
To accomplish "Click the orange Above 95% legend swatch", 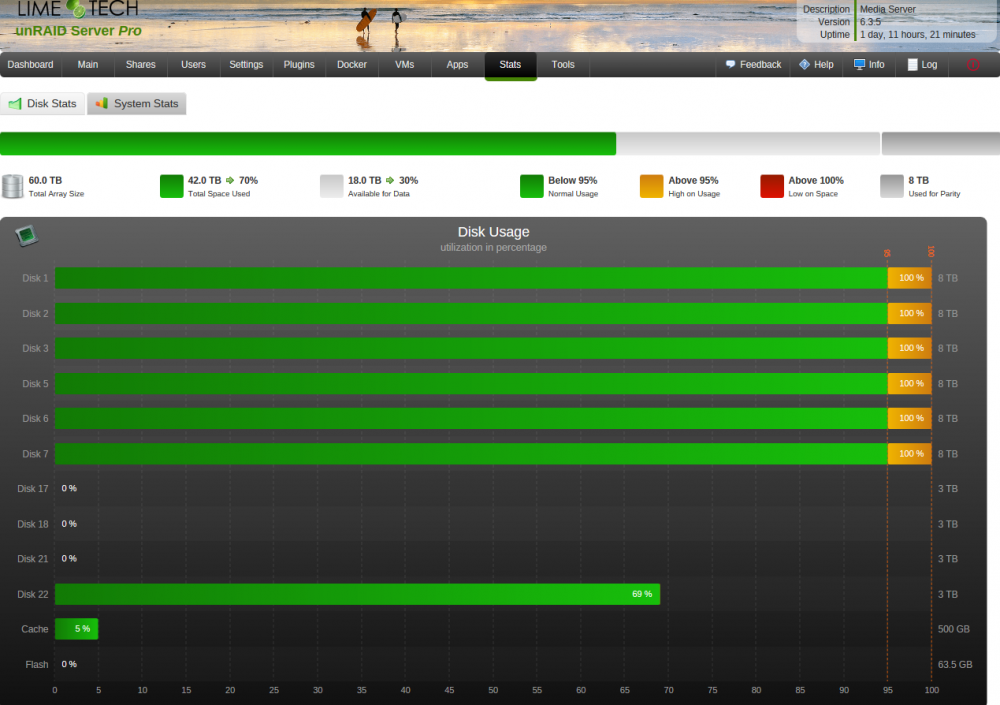I will click(652, 186).
